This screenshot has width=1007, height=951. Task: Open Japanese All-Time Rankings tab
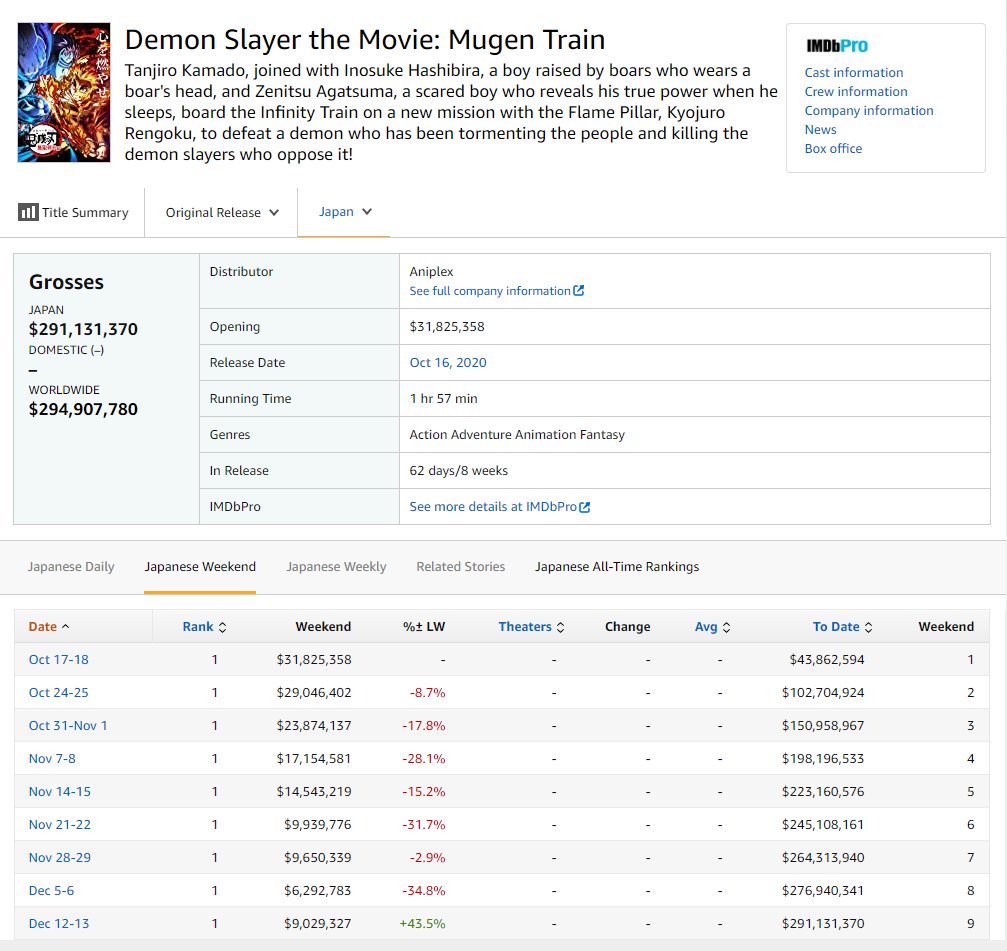click(617, 567)
